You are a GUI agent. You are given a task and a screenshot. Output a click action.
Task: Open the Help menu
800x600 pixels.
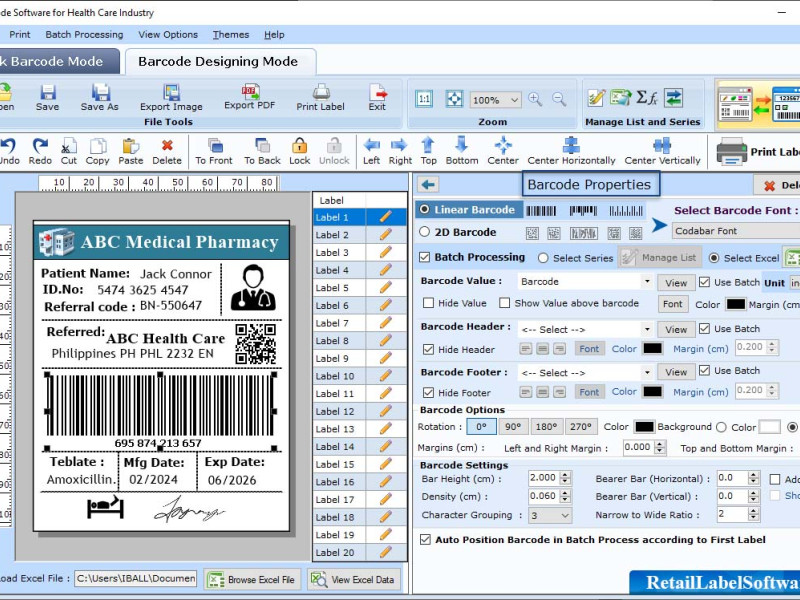click(274, 35)
